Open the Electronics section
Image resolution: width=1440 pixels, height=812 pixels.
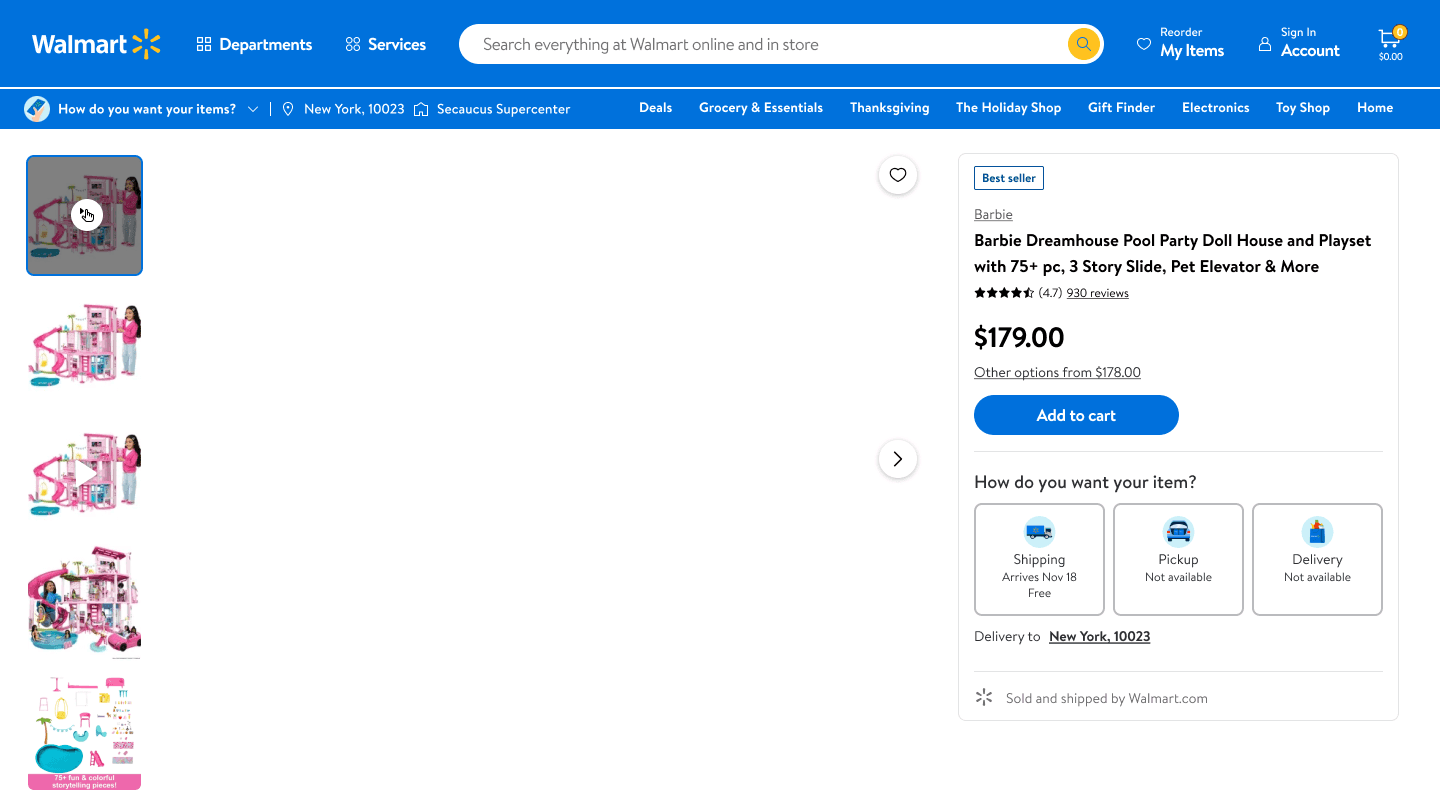[1216, 107]
